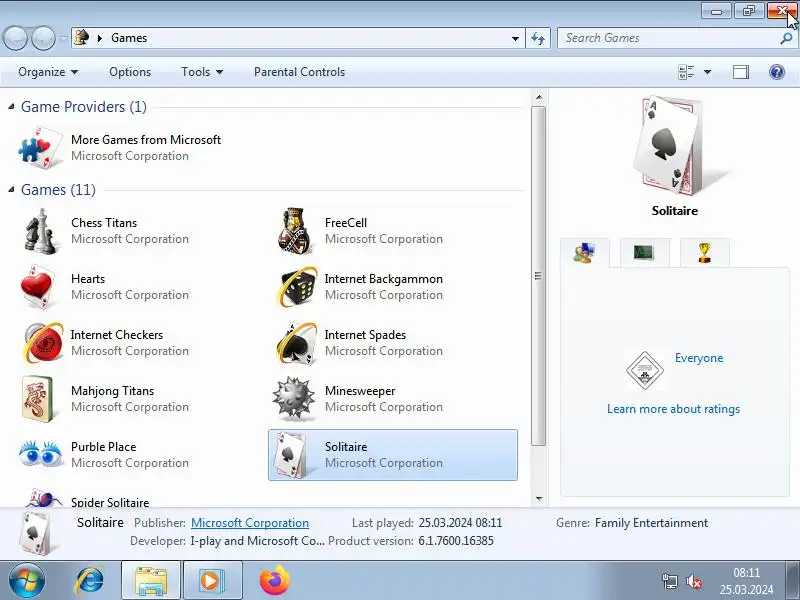Click the Internet Checkers icon
This screenshot has height=600, width=800.
(x=43, y=343)
